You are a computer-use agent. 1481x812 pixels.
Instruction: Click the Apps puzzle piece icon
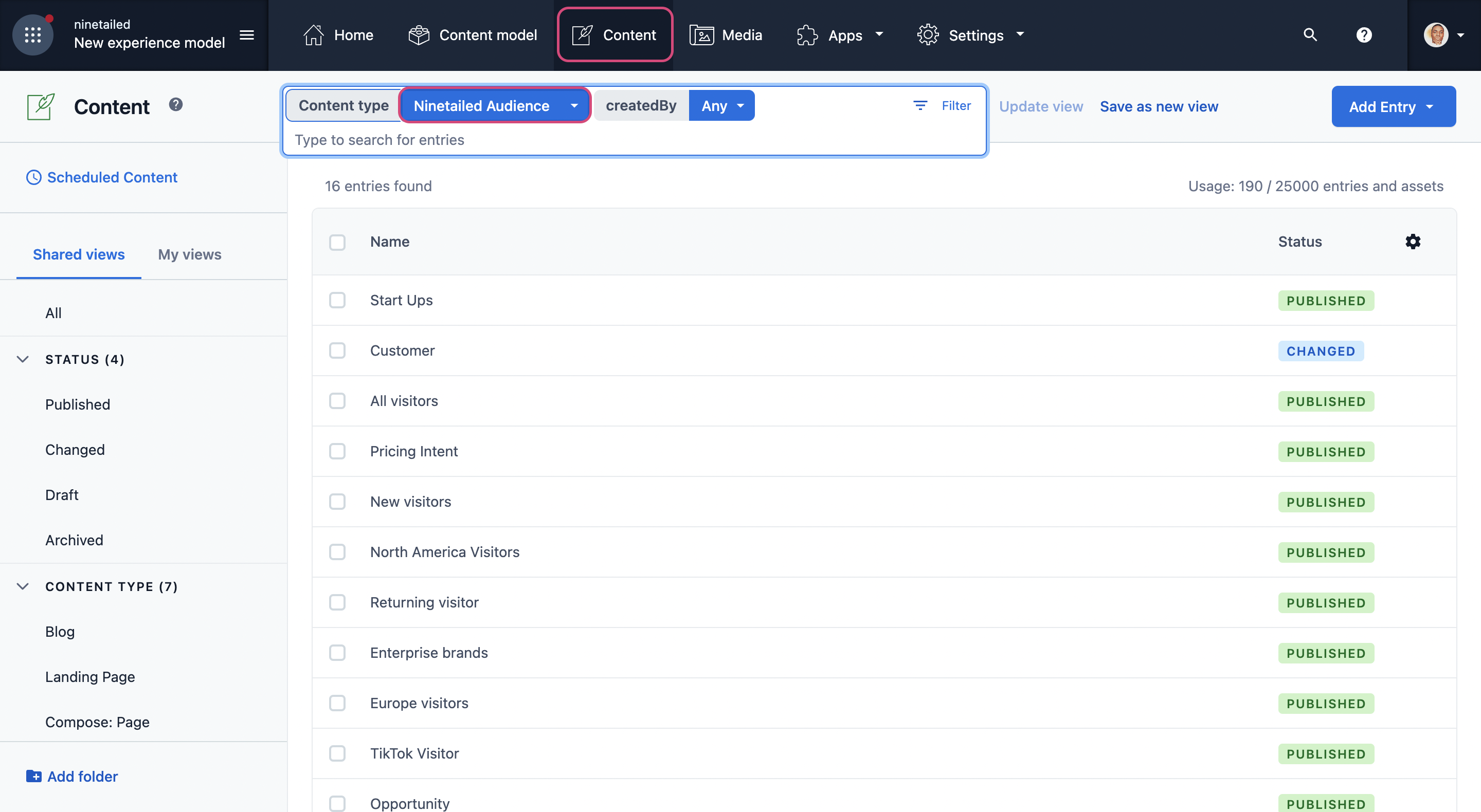[x=807, y=35]
